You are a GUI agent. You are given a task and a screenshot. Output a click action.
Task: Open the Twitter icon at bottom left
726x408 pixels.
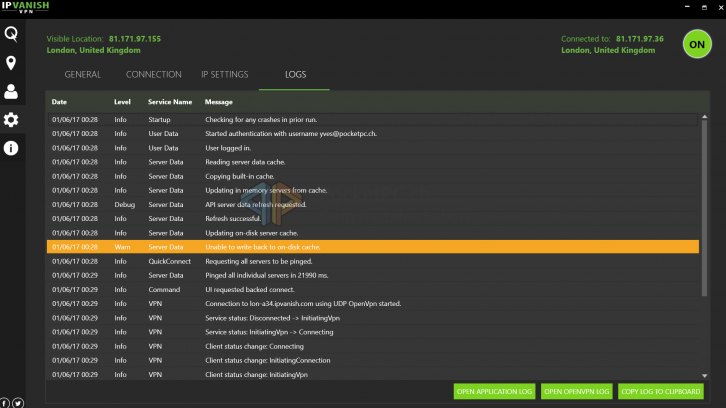18,402
